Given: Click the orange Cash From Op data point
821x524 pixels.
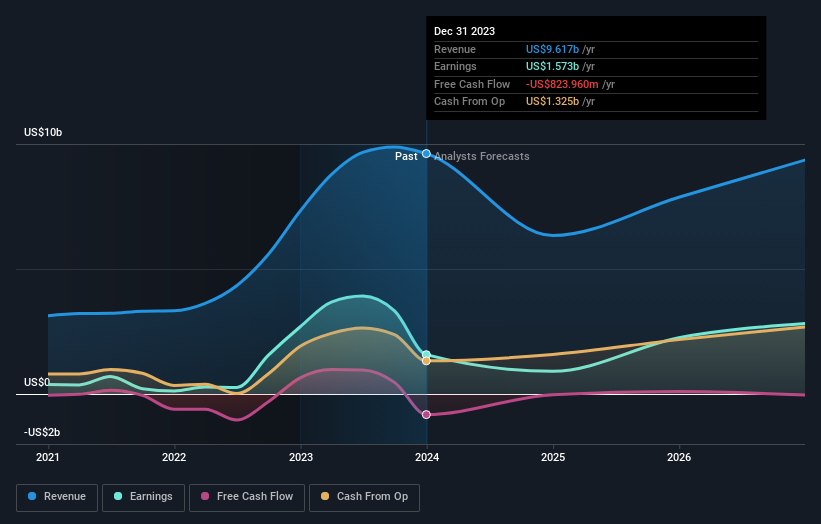Looking at the screenshot, I should pos(426,361).
